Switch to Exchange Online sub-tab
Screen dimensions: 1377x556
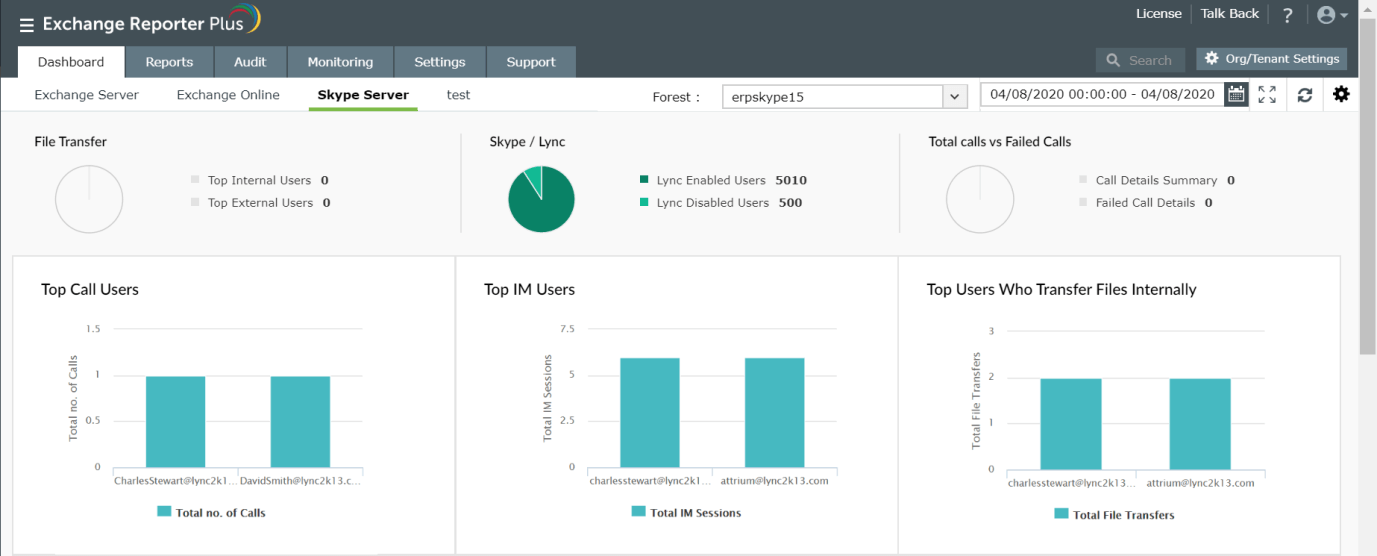(228, 95)
